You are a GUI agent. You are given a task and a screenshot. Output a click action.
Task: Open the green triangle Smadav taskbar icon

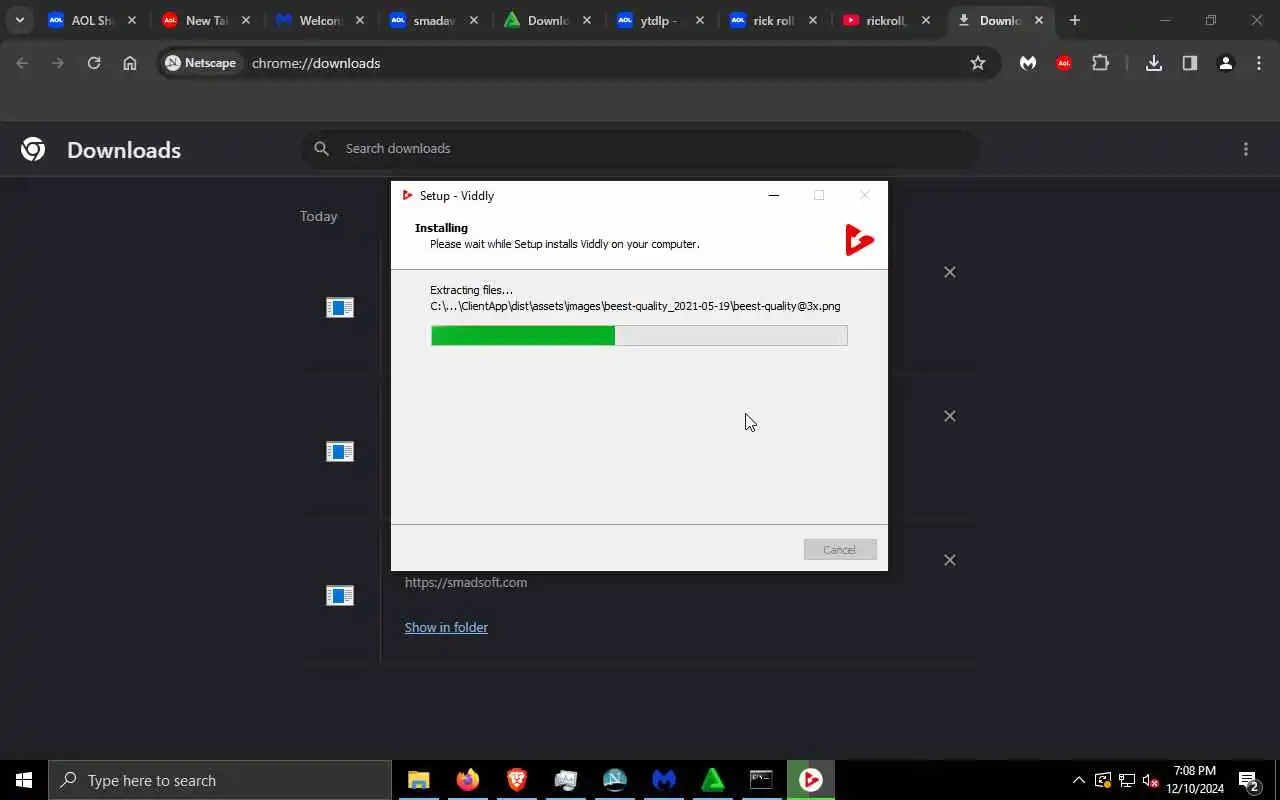713,780
